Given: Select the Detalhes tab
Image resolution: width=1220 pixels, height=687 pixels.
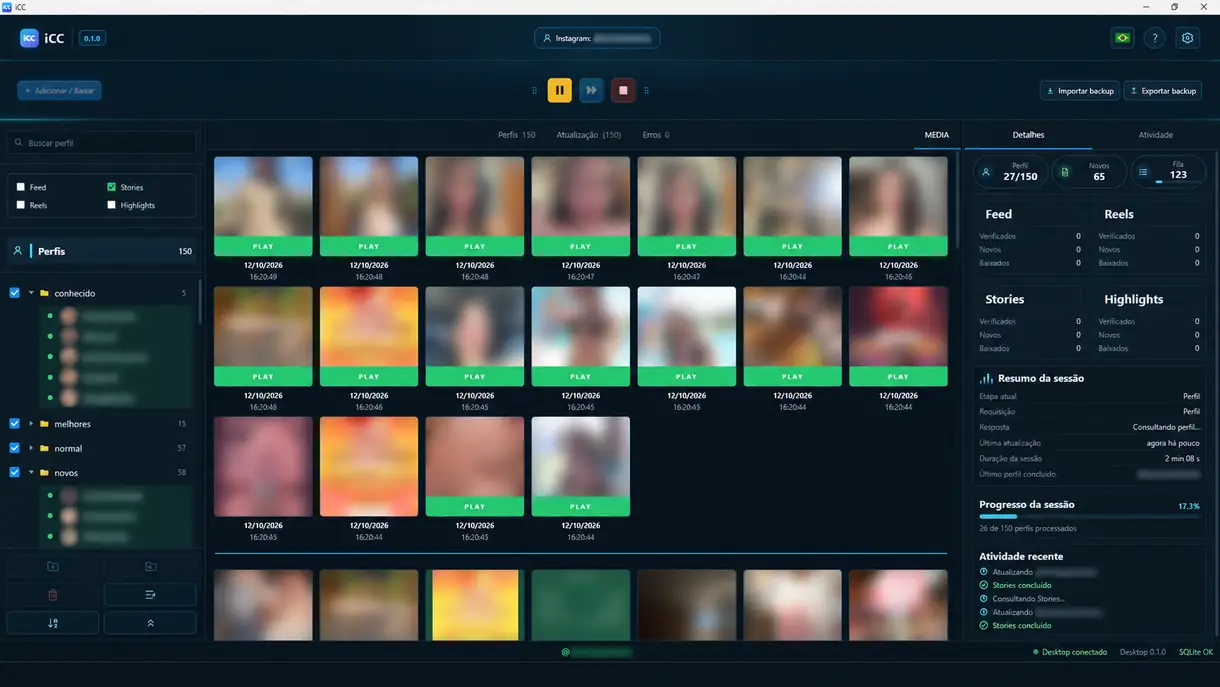Looking at the screenshot, I should click(1028, 135).
